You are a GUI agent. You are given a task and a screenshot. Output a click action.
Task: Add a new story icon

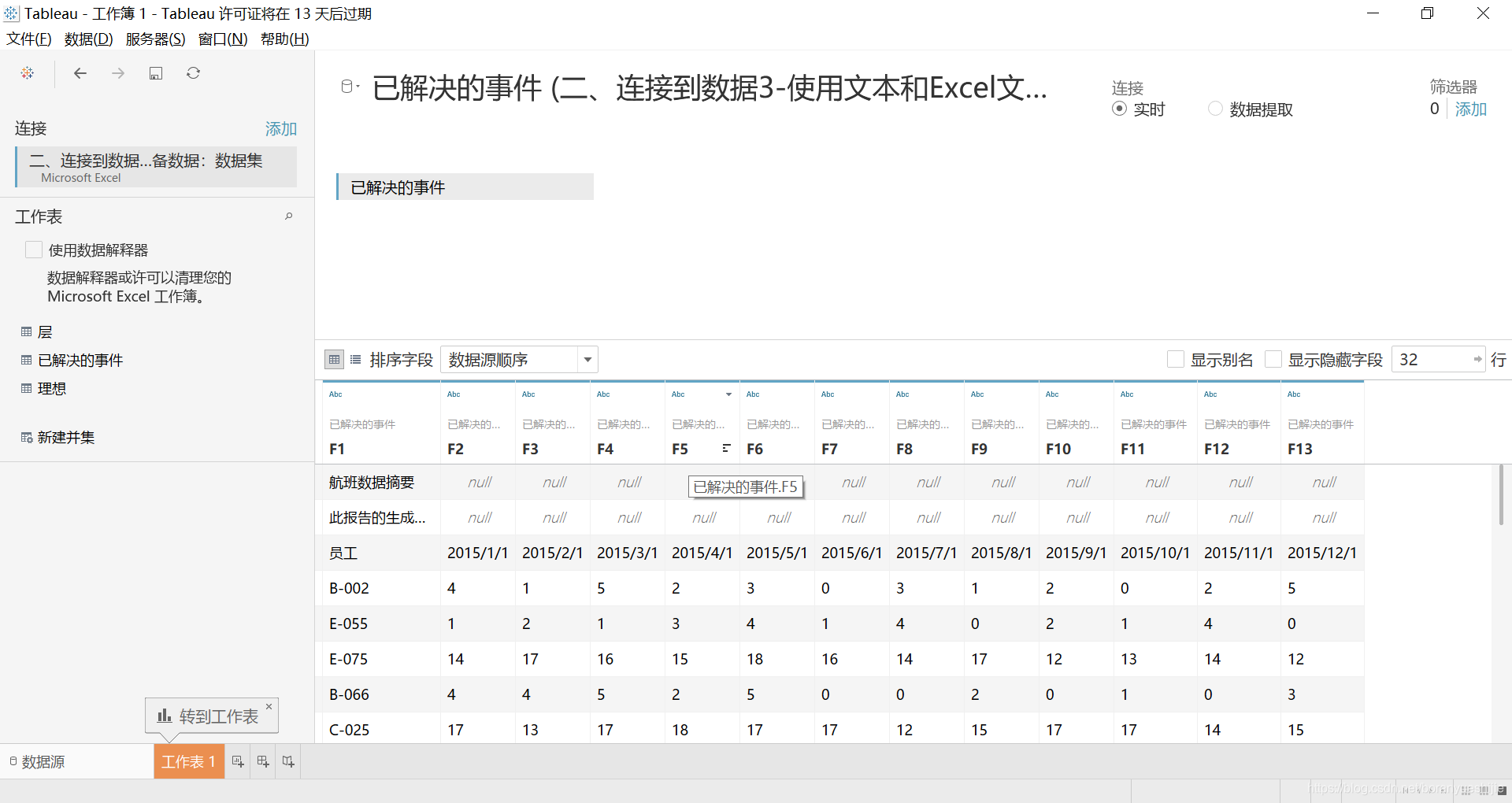coord(288,762)
